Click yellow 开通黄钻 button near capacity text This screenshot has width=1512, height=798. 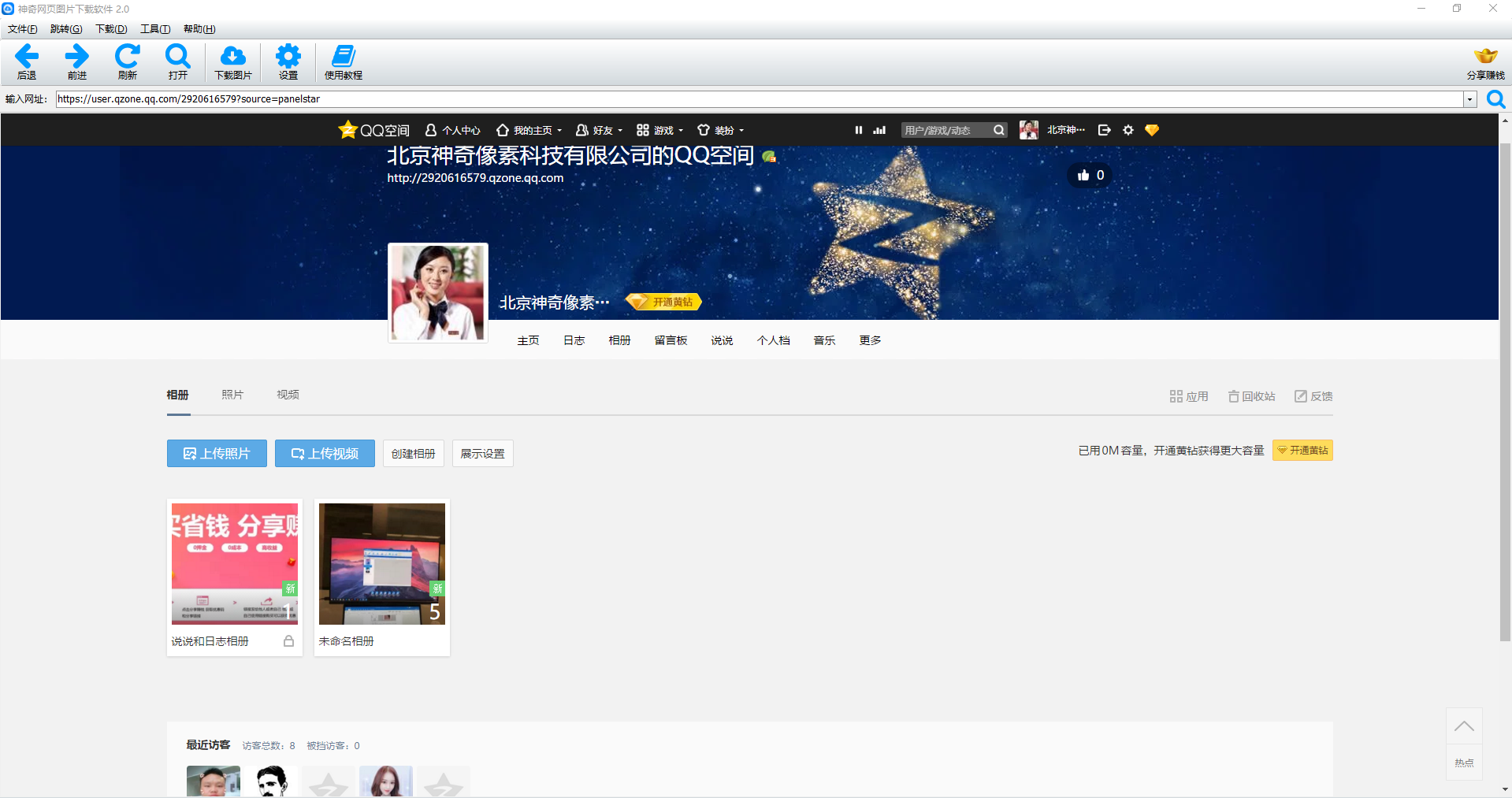tap(1302, 451)
